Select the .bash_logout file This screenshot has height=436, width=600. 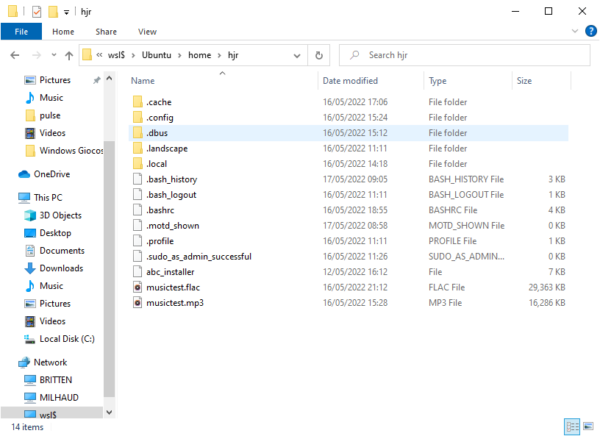[348, 195]
